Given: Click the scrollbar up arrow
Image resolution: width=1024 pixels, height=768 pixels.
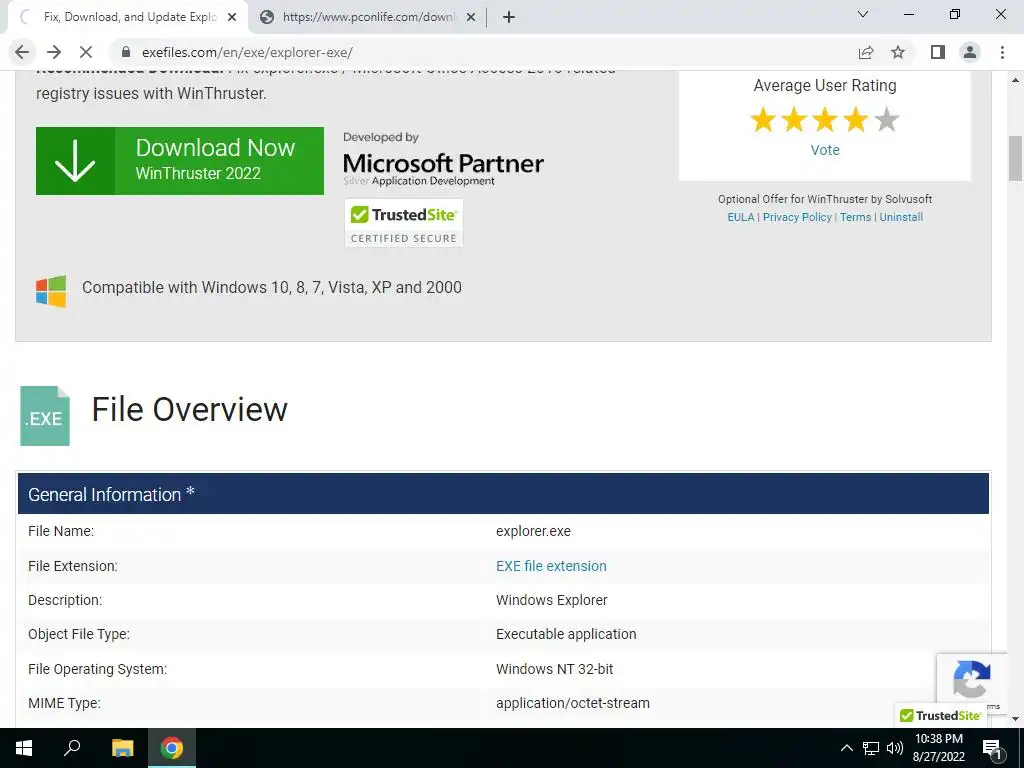Looking at the screenshot, I should pyautogui.click(x=1015, y=80).
